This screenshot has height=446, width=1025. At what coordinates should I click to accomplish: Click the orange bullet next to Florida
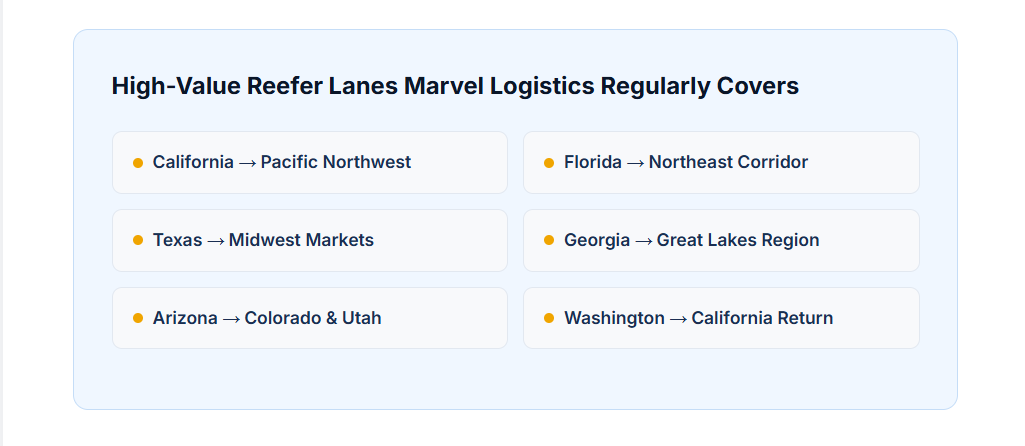click(x=549, y=162)
